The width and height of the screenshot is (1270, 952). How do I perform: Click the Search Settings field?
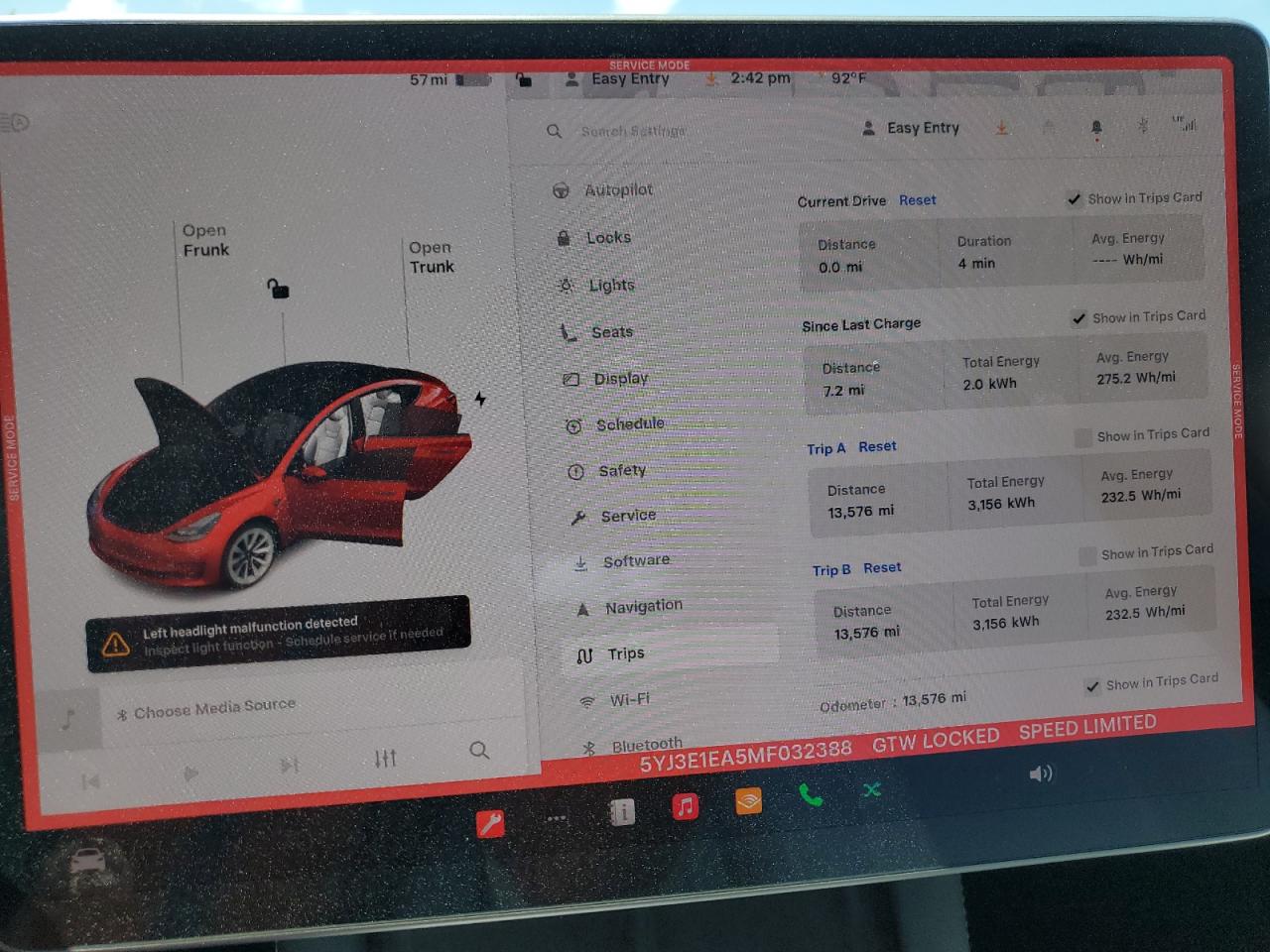pos(634,131)
